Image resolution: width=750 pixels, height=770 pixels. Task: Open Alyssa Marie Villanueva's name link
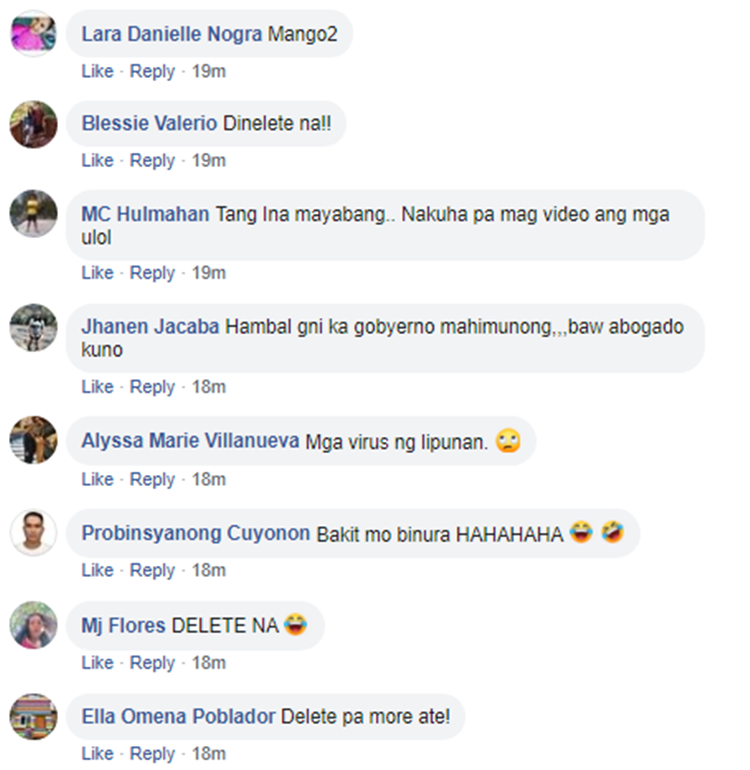(190, 440)
